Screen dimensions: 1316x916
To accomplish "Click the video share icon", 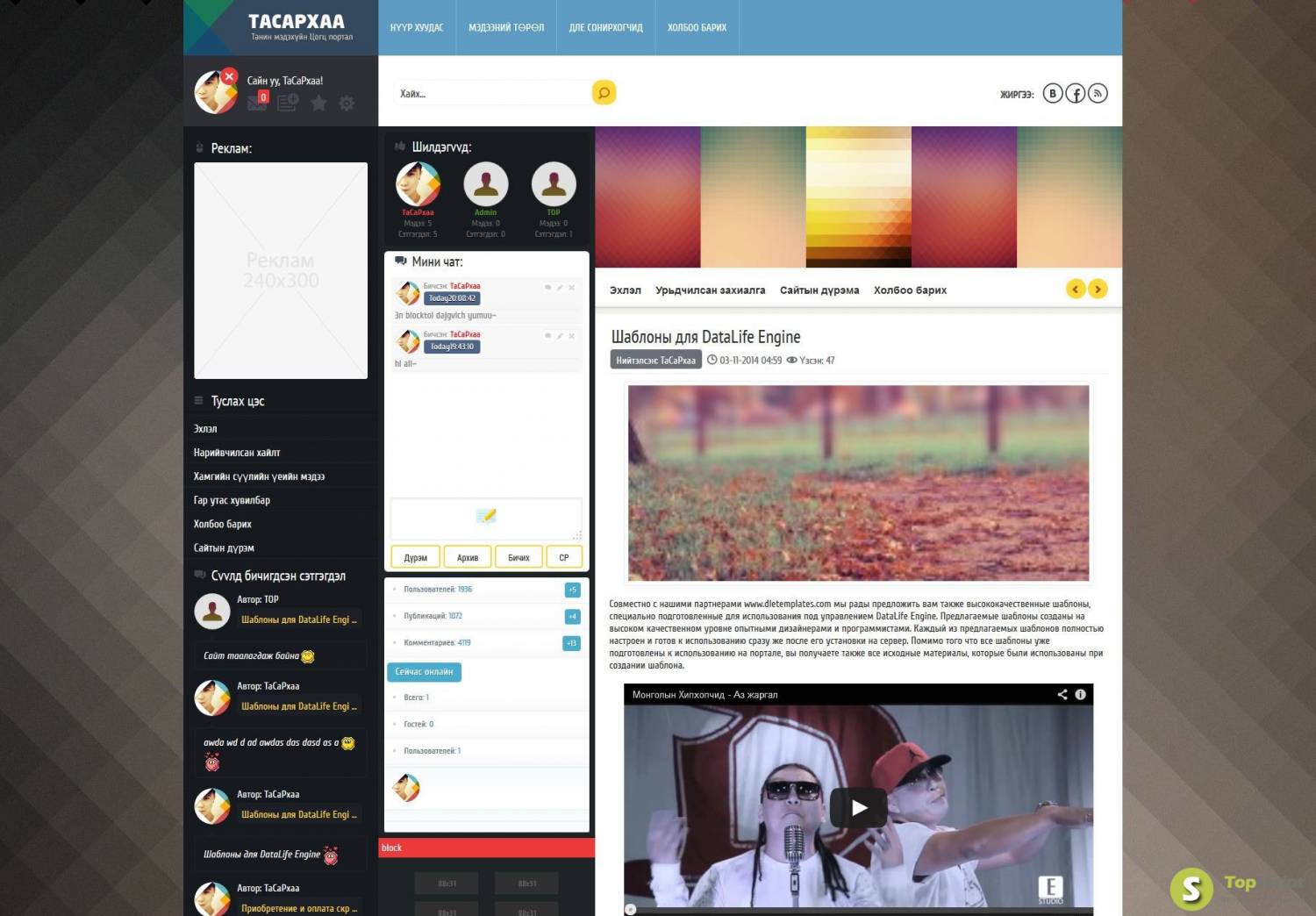I will 1062,694.
